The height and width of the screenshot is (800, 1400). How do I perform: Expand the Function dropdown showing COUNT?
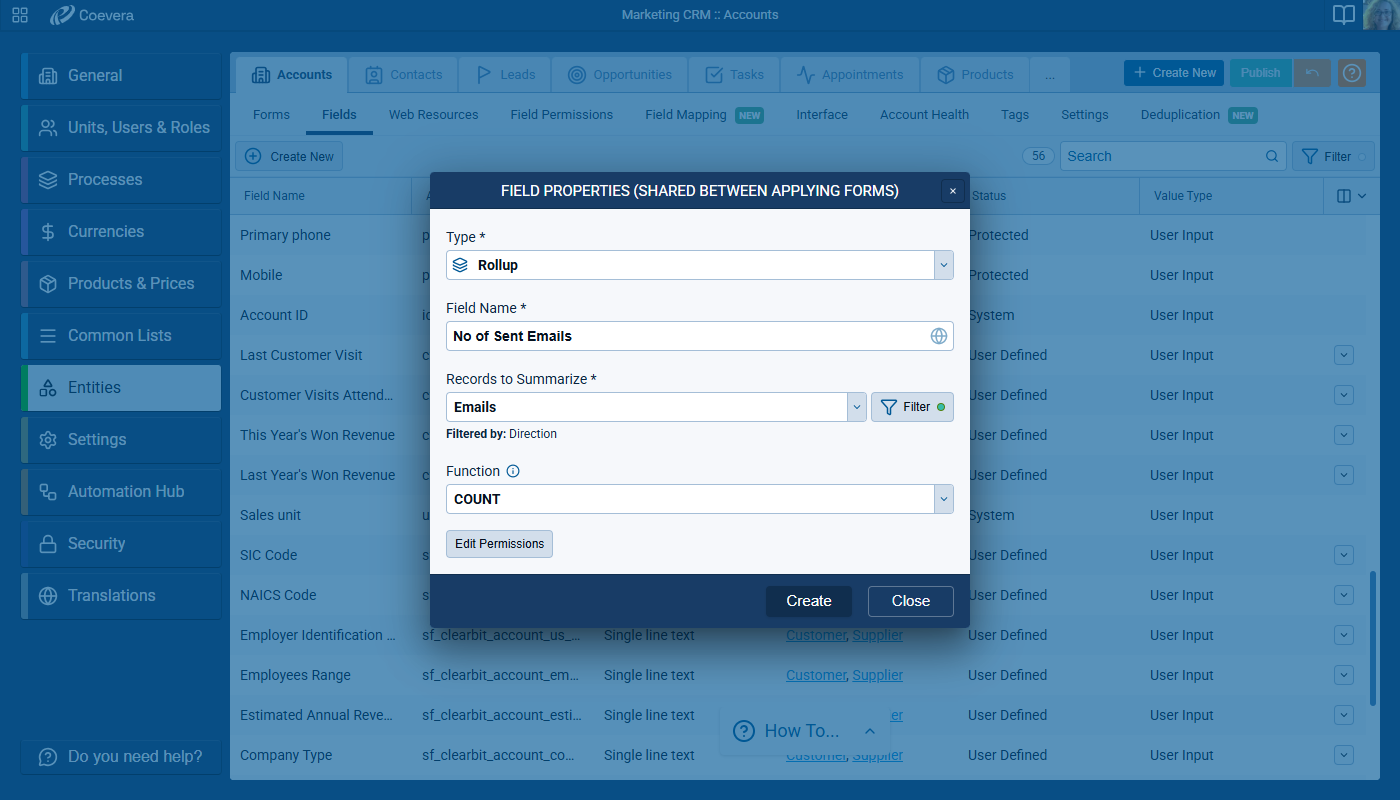943,499
